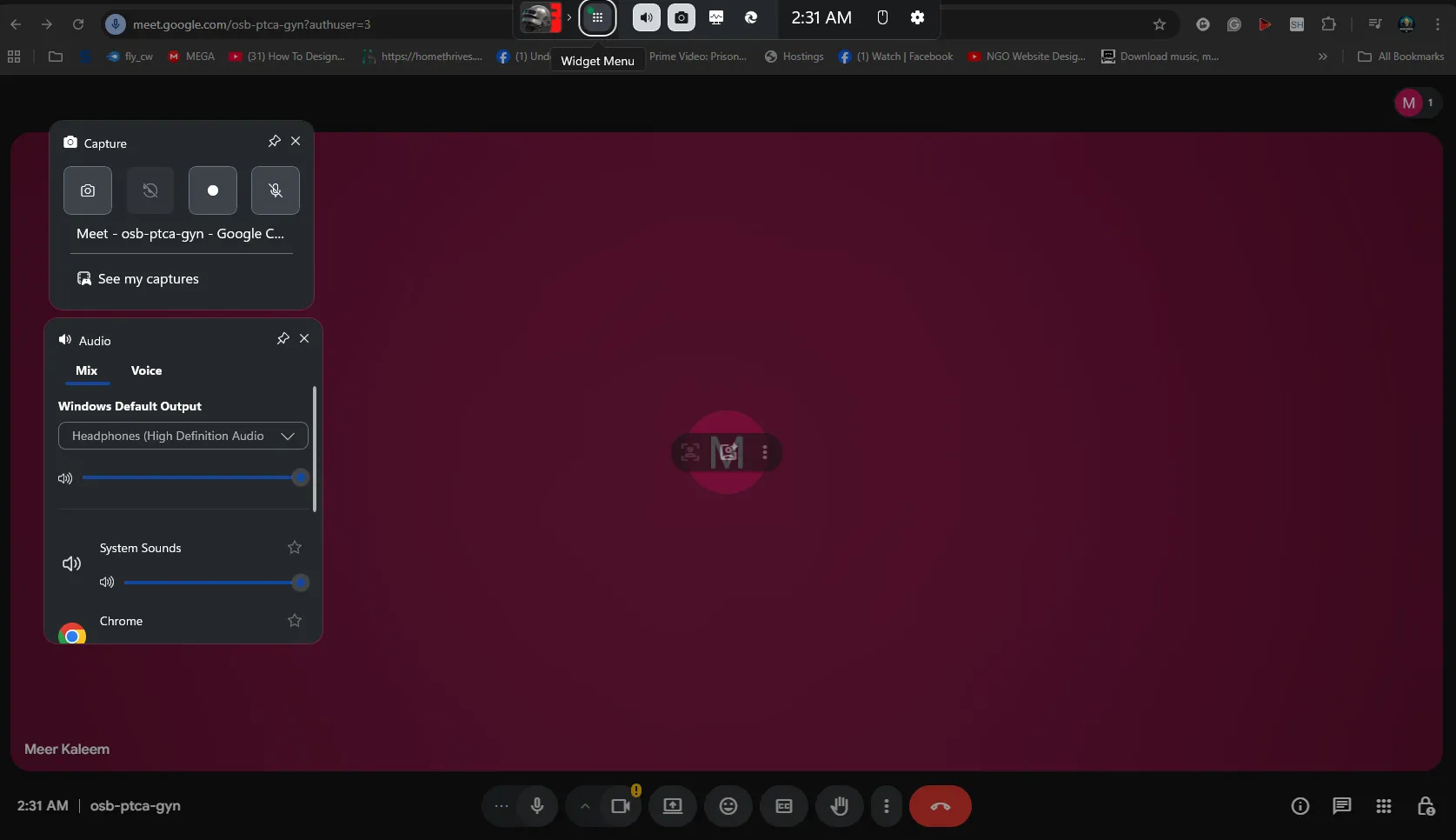This screenshot has width=1456, height=840.
Task: Mute microphone in Meet toolbar
Action: tap(537, 806)
